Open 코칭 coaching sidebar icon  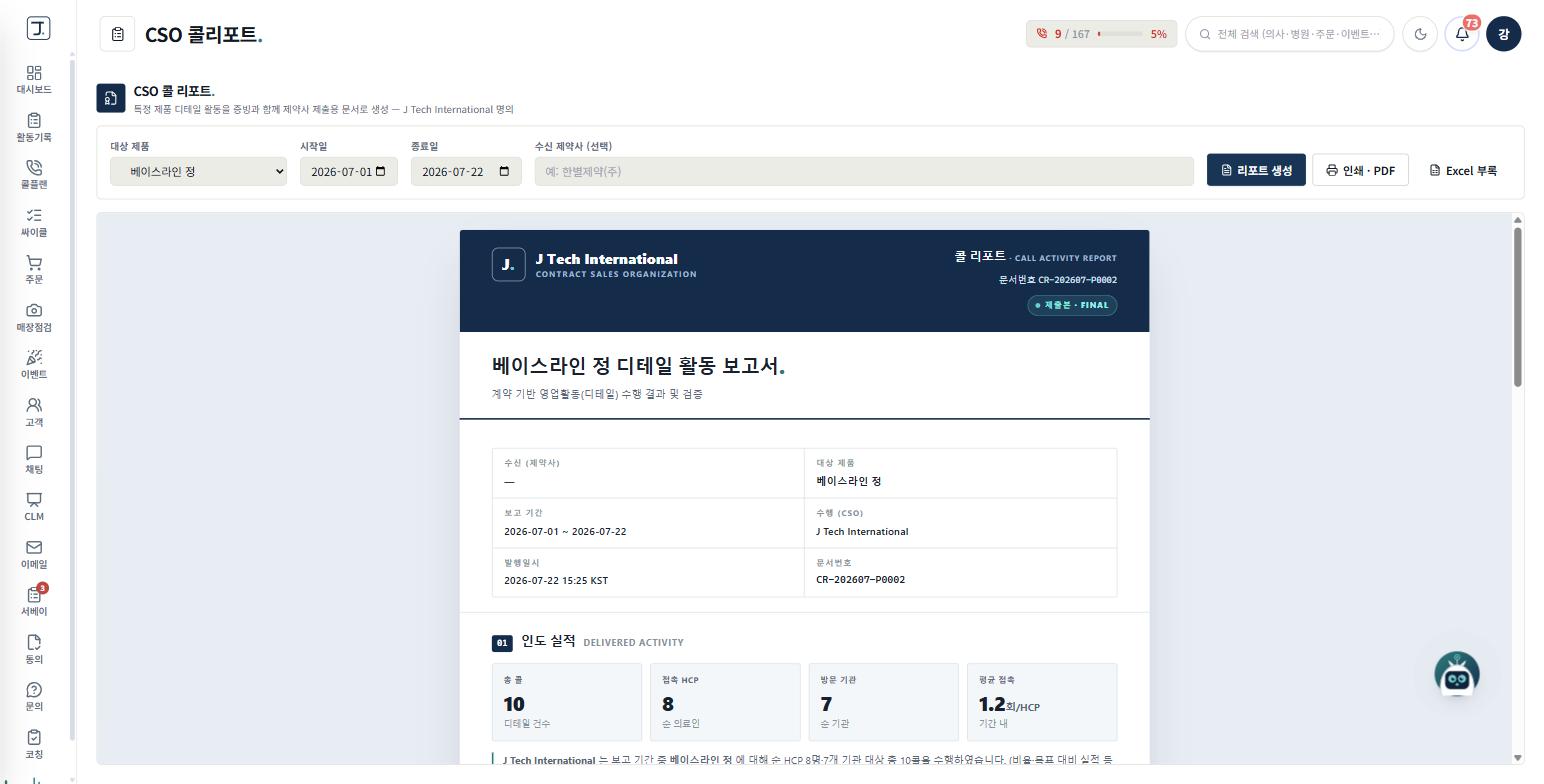point(34,744)
